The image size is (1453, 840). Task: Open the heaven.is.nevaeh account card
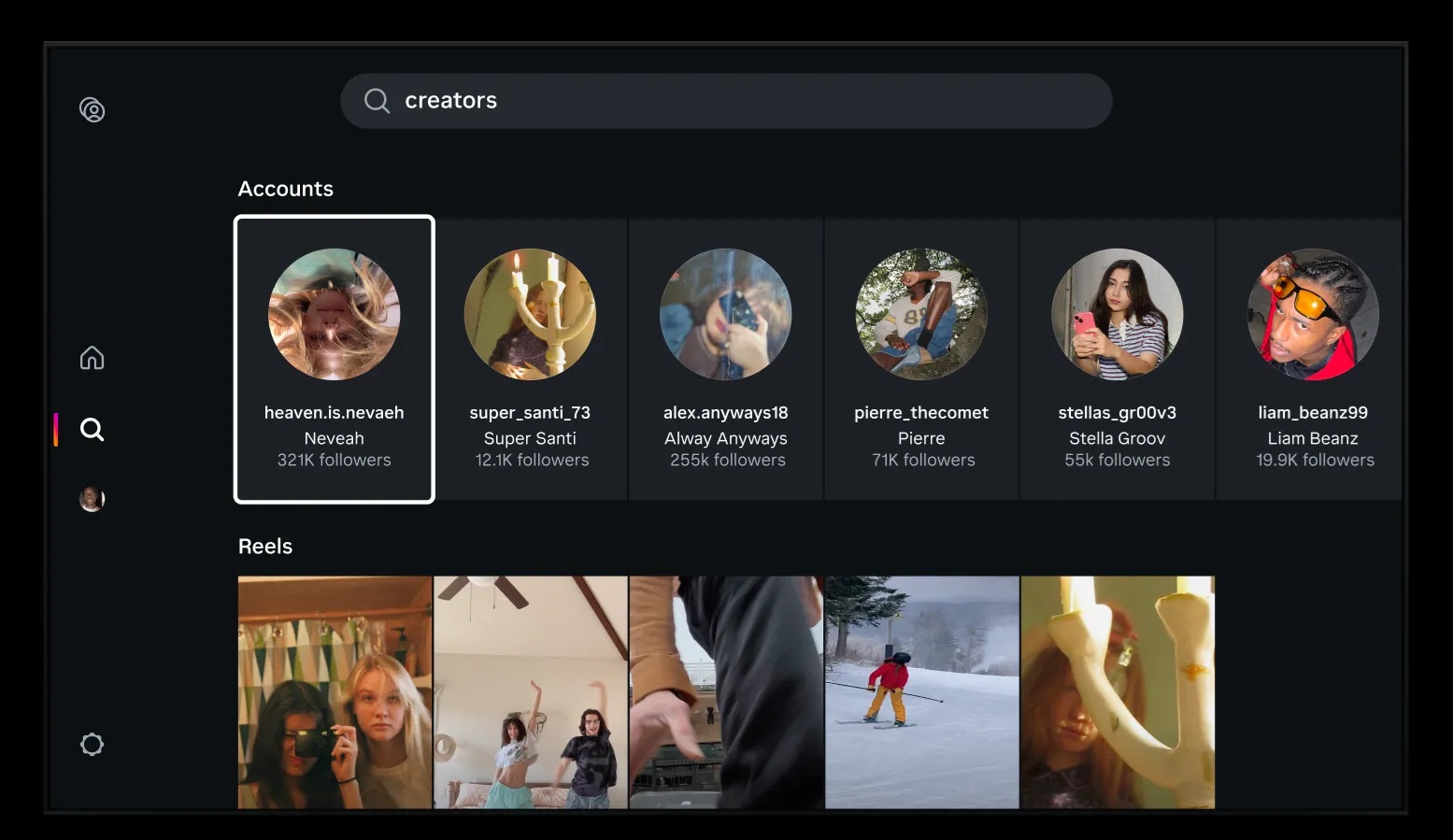click(334, 359)
